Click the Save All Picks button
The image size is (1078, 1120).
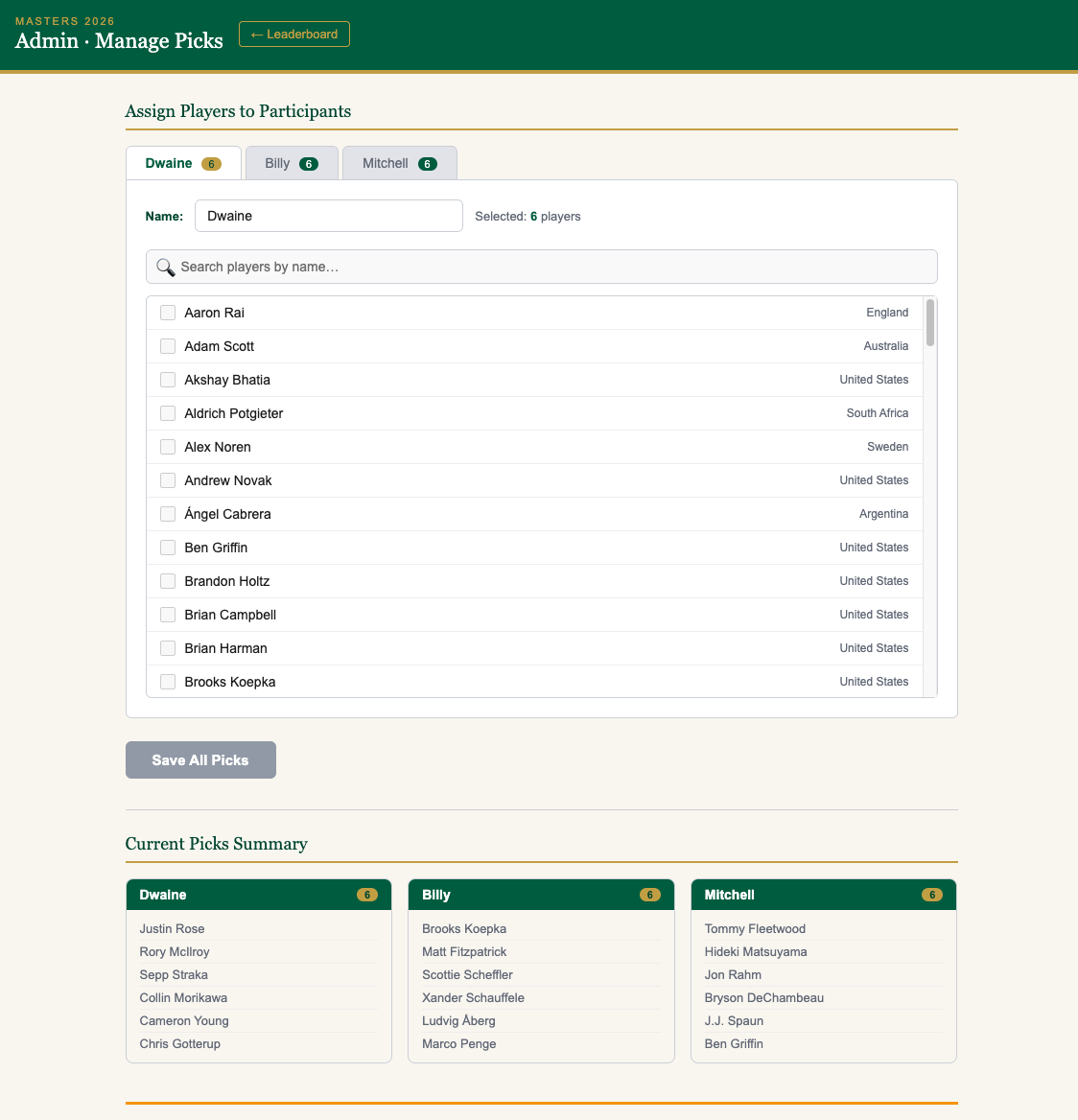pyautogui.click(x=200, y=759)
